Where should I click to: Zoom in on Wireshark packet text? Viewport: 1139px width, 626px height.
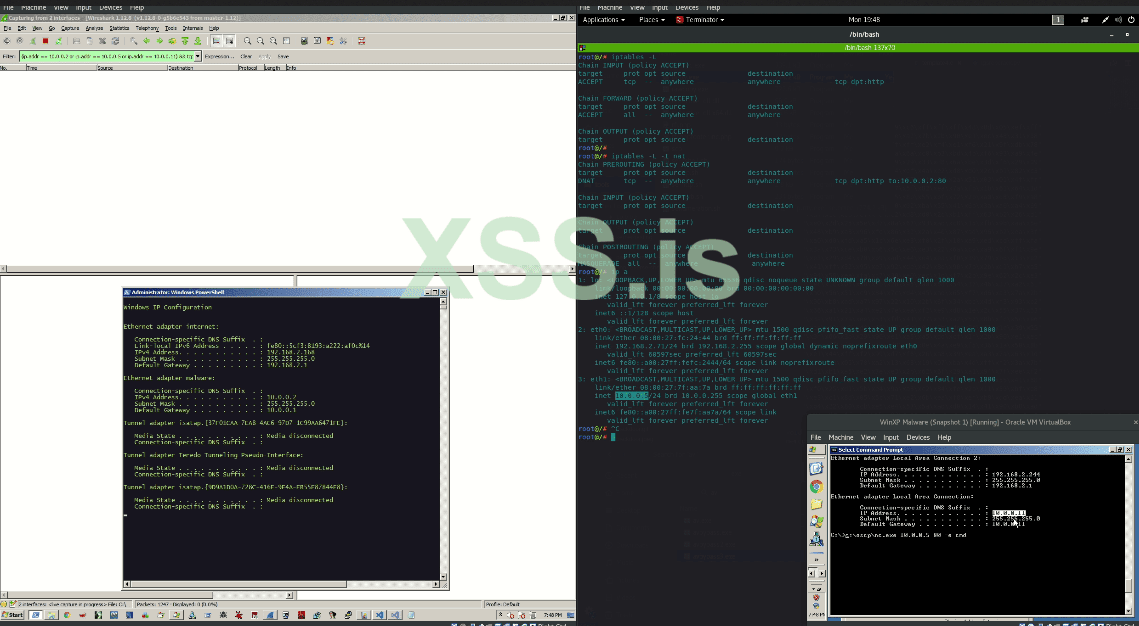point(248,41)
